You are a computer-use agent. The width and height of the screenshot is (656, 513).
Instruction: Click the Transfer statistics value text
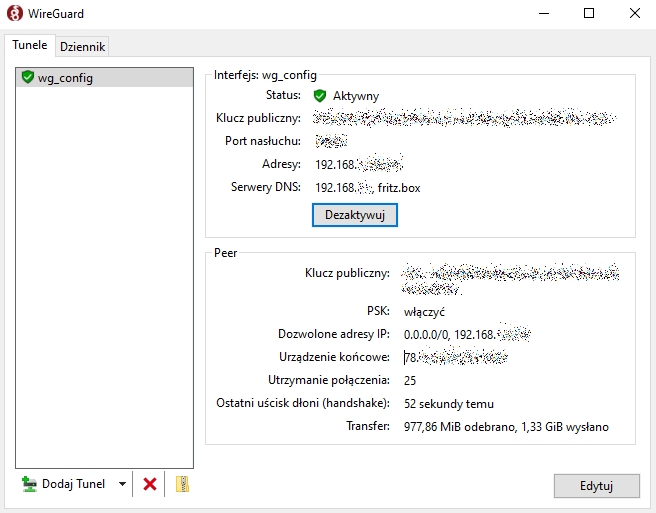click(x=505, y=427)
